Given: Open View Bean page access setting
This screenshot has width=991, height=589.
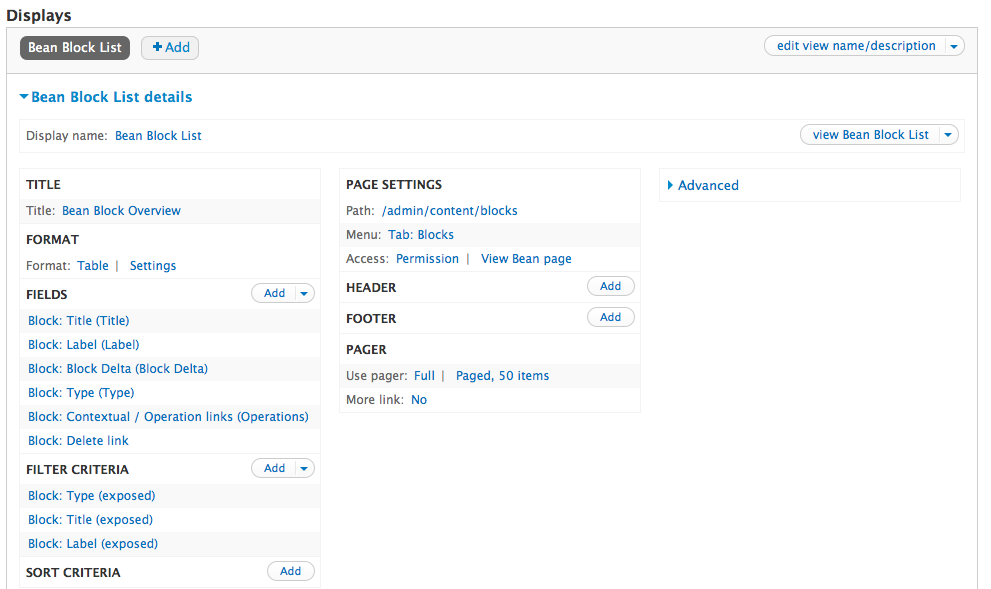Looking at the screenshot, I should click(526, 258).
